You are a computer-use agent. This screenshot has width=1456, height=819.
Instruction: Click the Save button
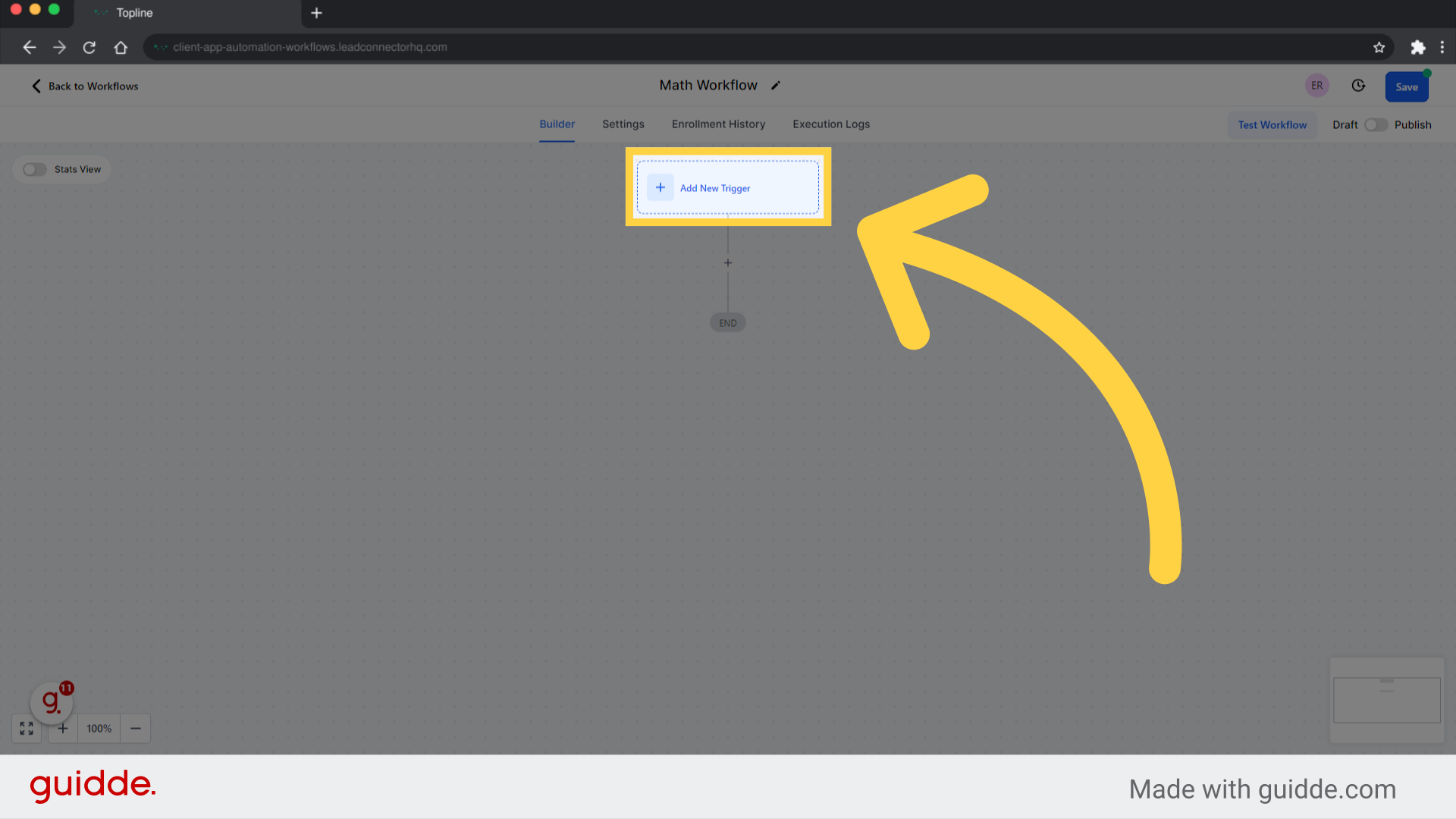pyautogui.click(x=1407, y=85)
